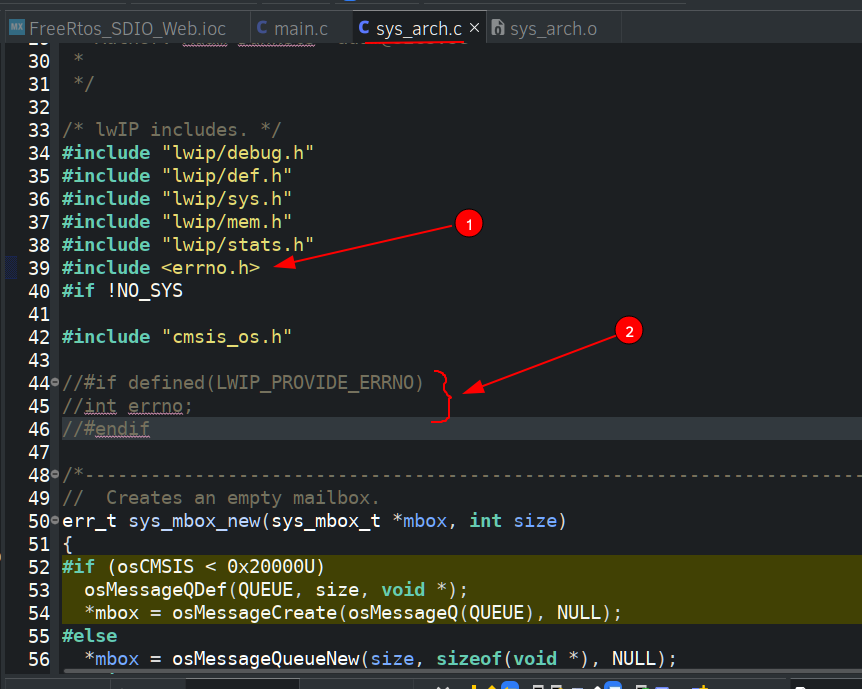Click the 'osMessageCreate' call on line 54
This screenshot has height=689, width=862.
[253, 613]
